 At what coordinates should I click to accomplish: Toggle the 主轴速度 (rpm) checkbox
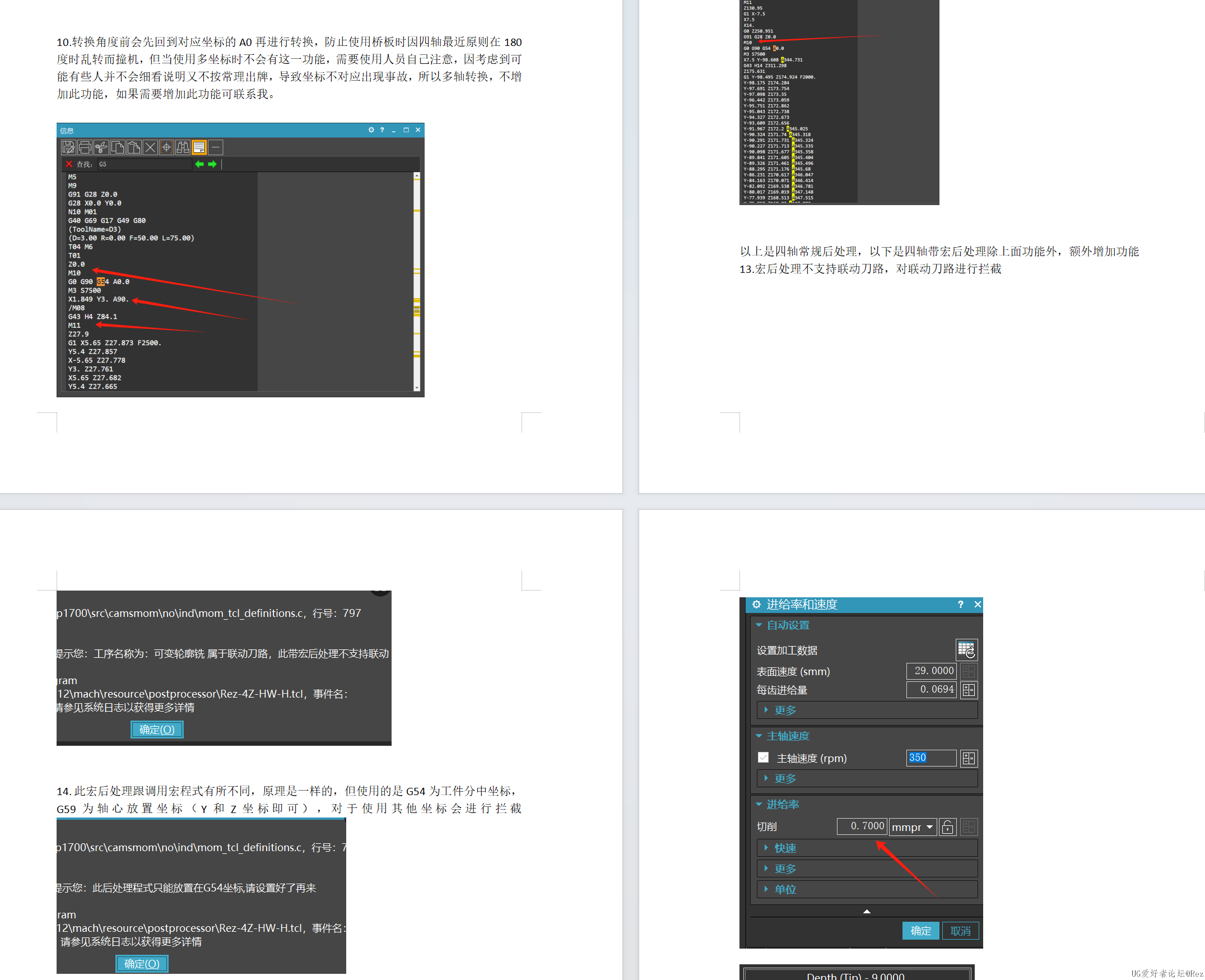tap(763, 758)
